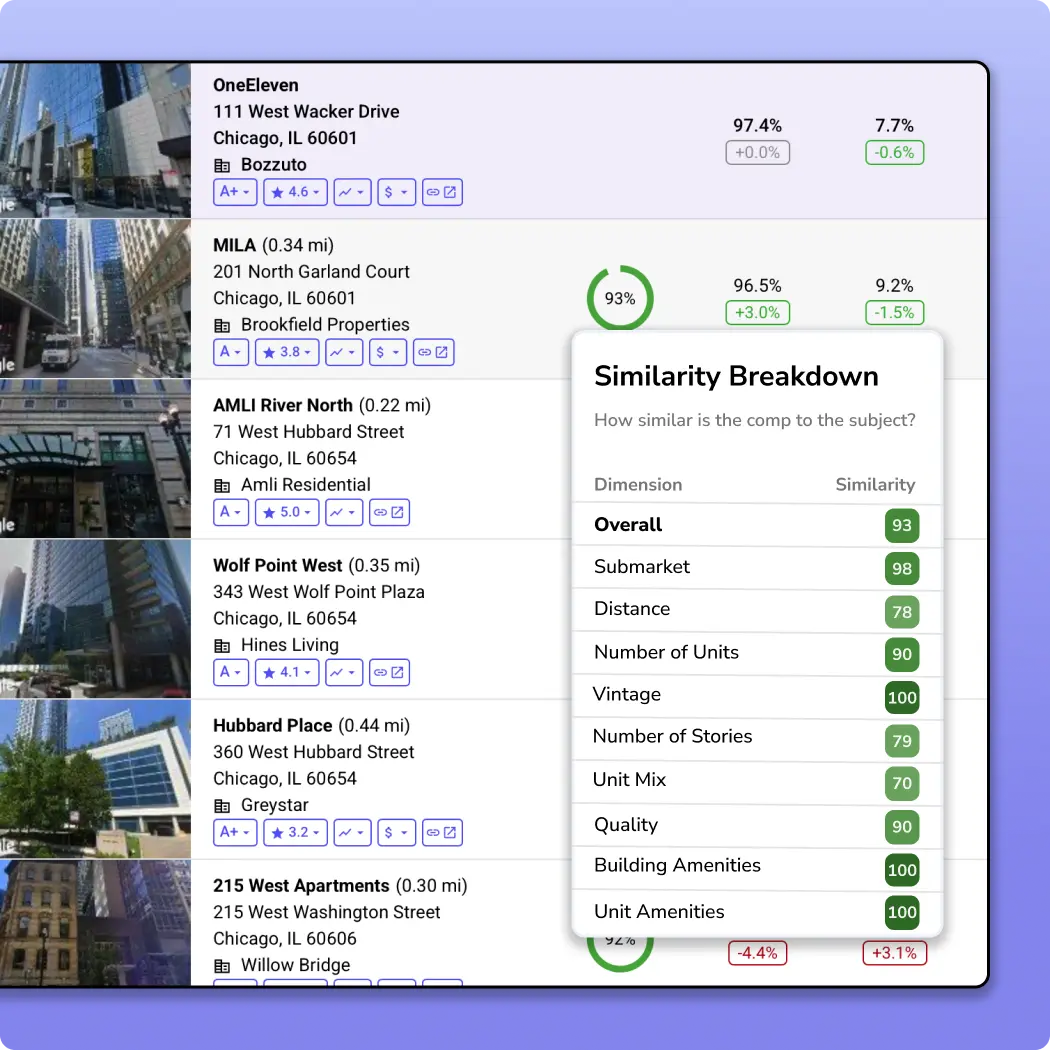Open the 215 West Apartments property photo
This screenshot has width=1050, height=1050.
pyautogui.click(x=95, y=923)
